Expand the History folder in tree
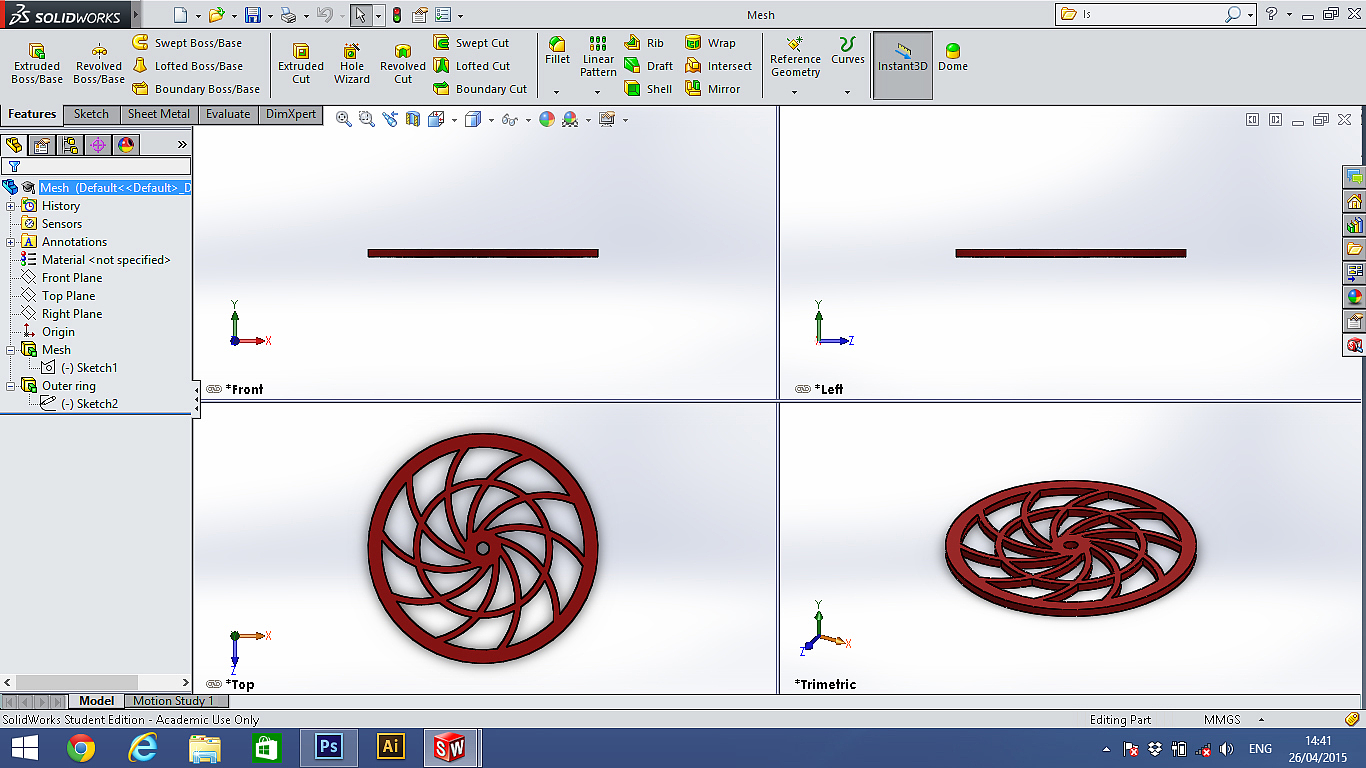1366x768 pixels. (x=11, y=206)
